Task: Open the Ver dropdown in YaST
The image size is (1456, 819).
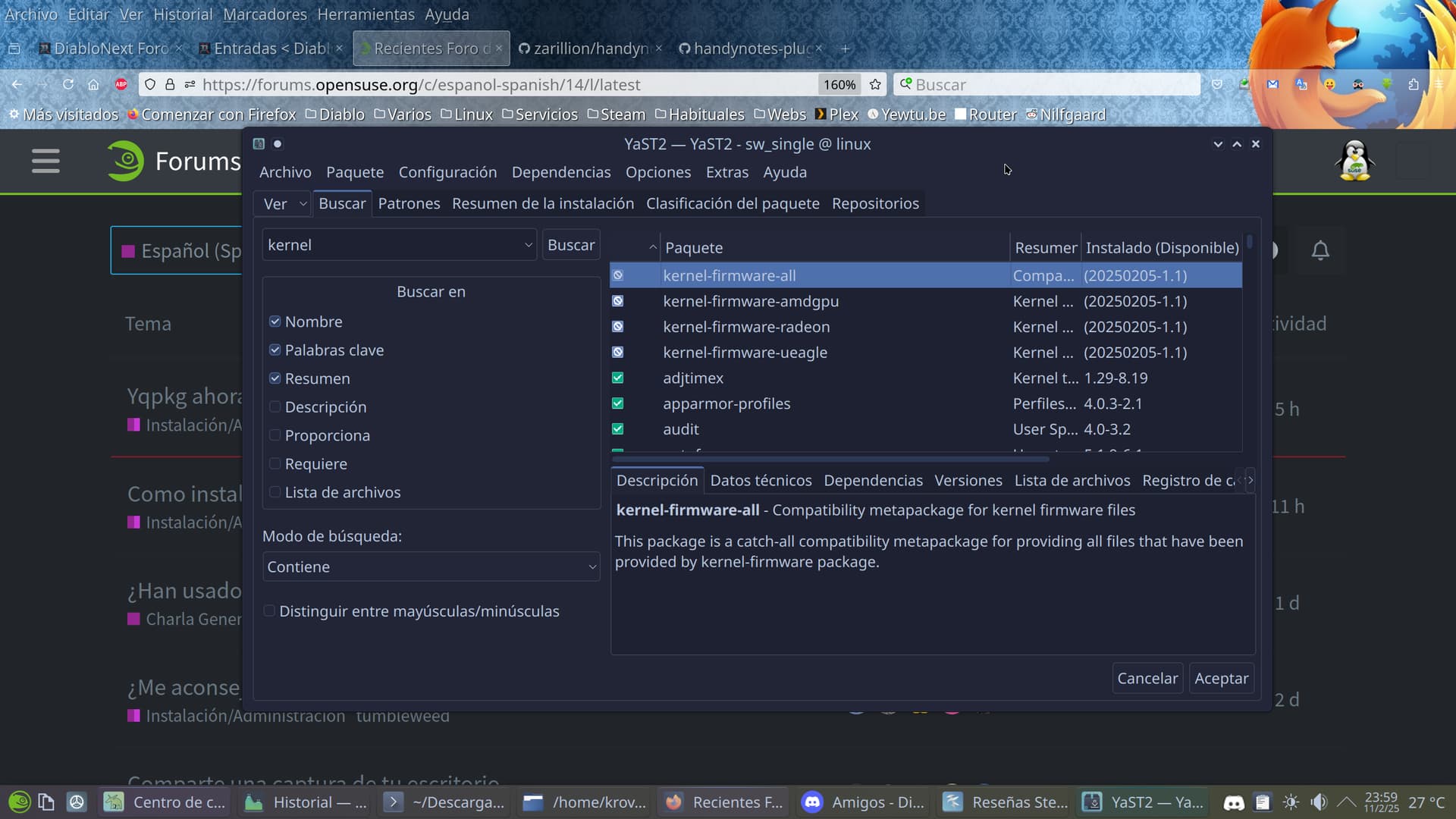Action: (284, 204)
